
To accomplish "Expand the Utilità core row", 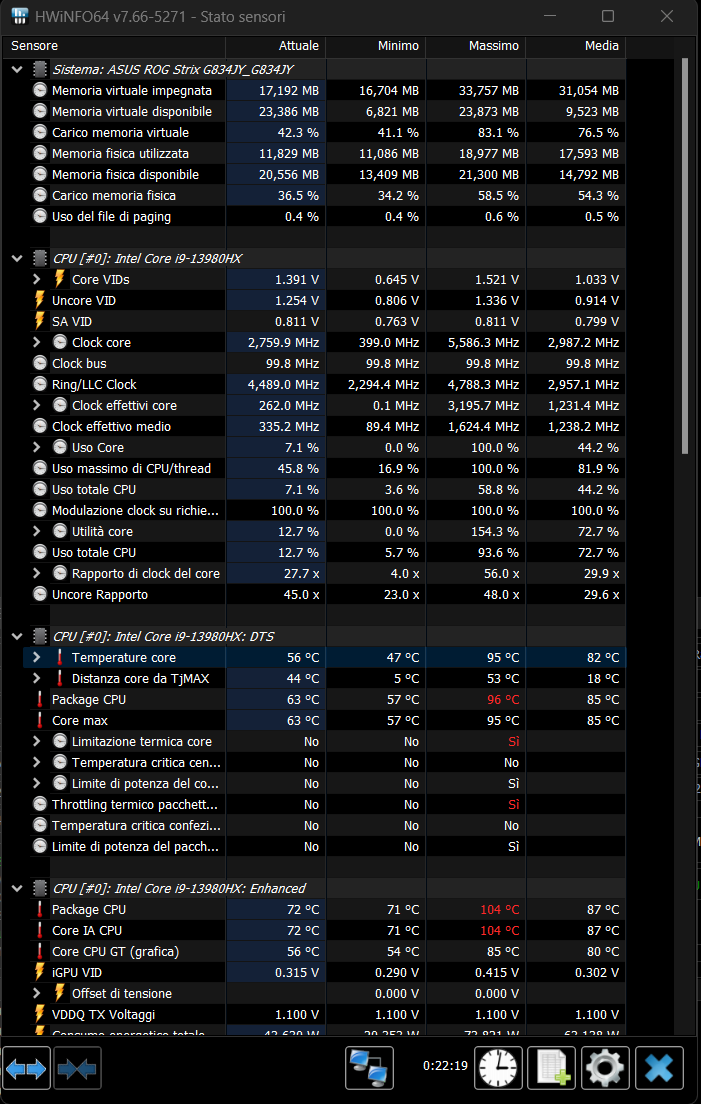I will point(37,532).
